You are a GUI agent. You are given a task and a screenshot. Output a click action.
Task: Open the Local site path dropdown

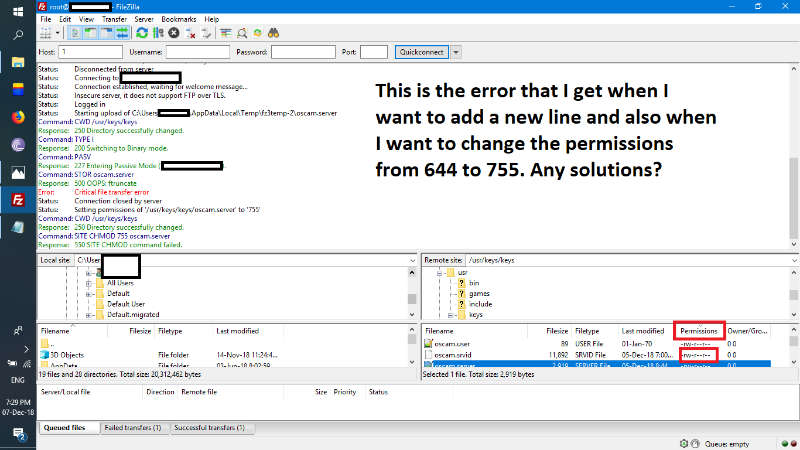pyautogui.click(x=412, y=260)
